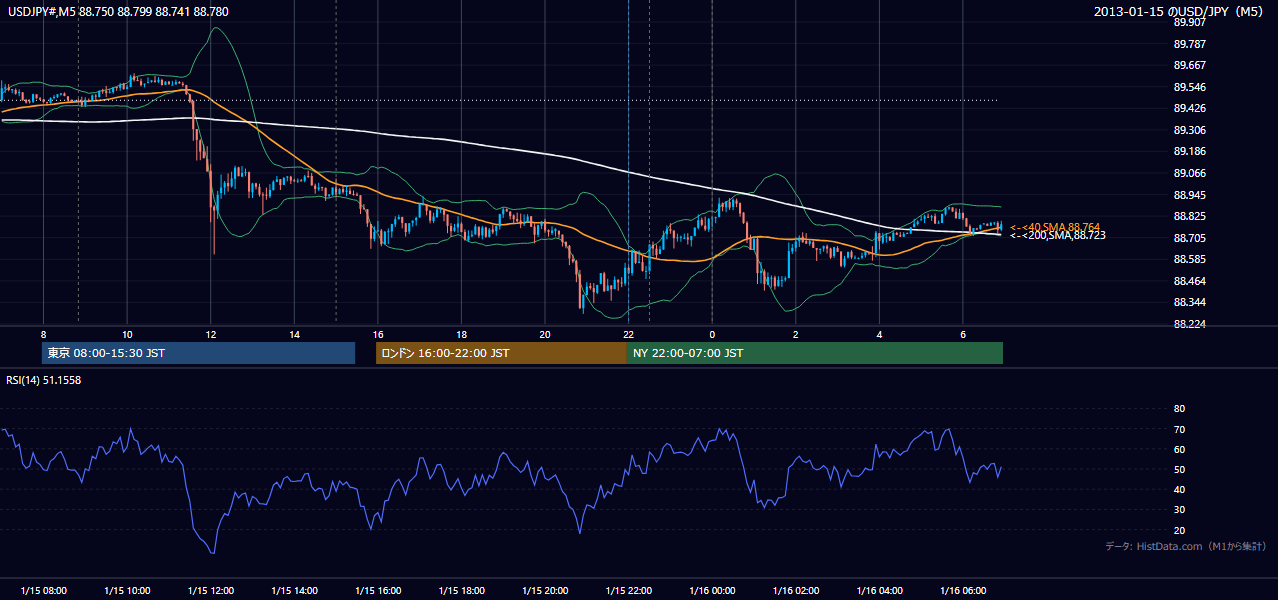Click the 1/15 18:00 date label
Image resolution: width=1278 pixels, height=600 pixels.
pyautogui.click(x=461, y=591)
